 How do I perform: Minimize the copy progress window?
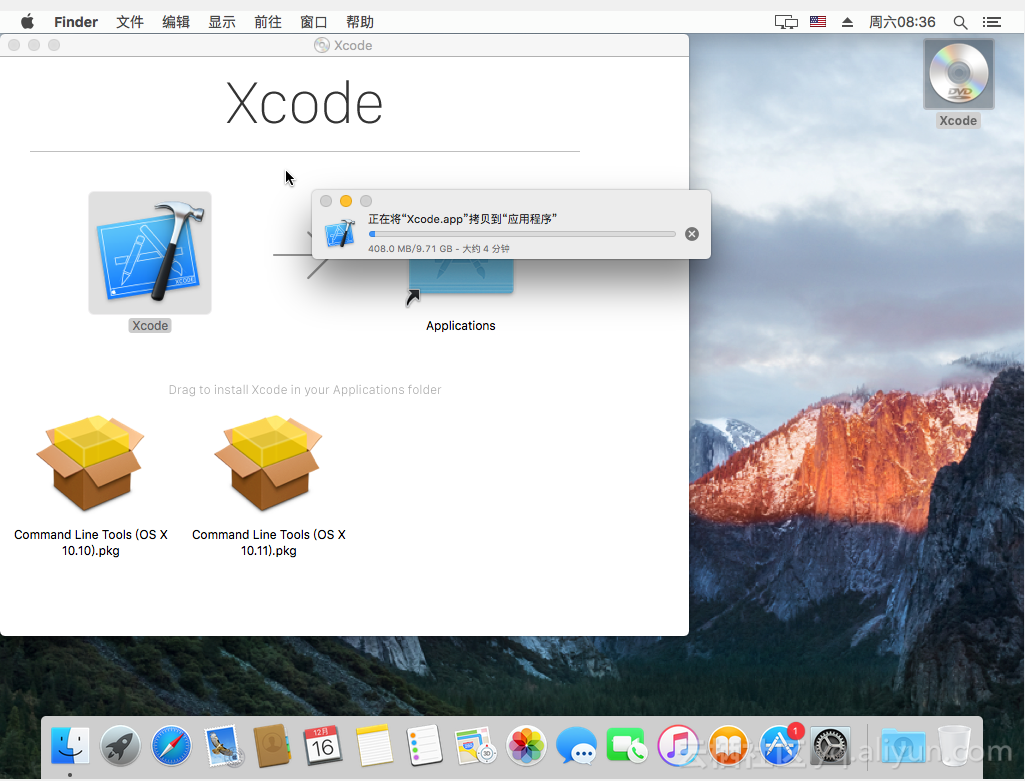tap(346, 201)
